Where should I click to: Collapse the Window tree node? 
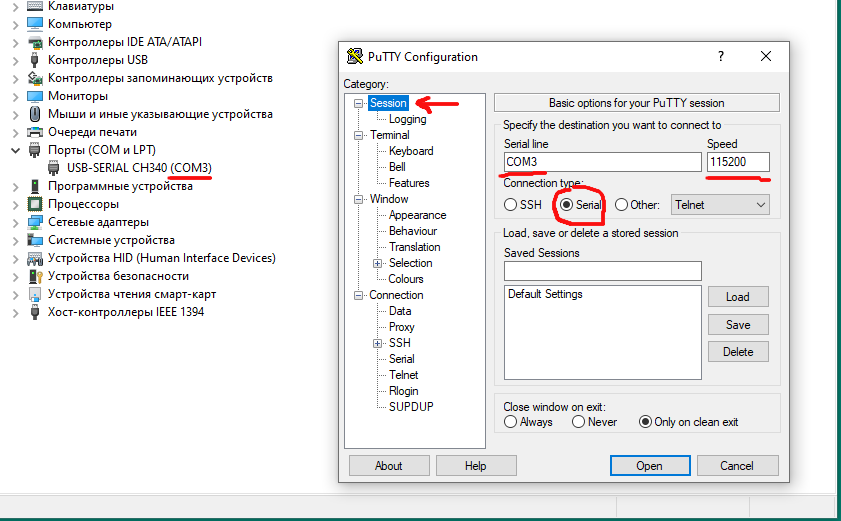(x=358, y=199)
